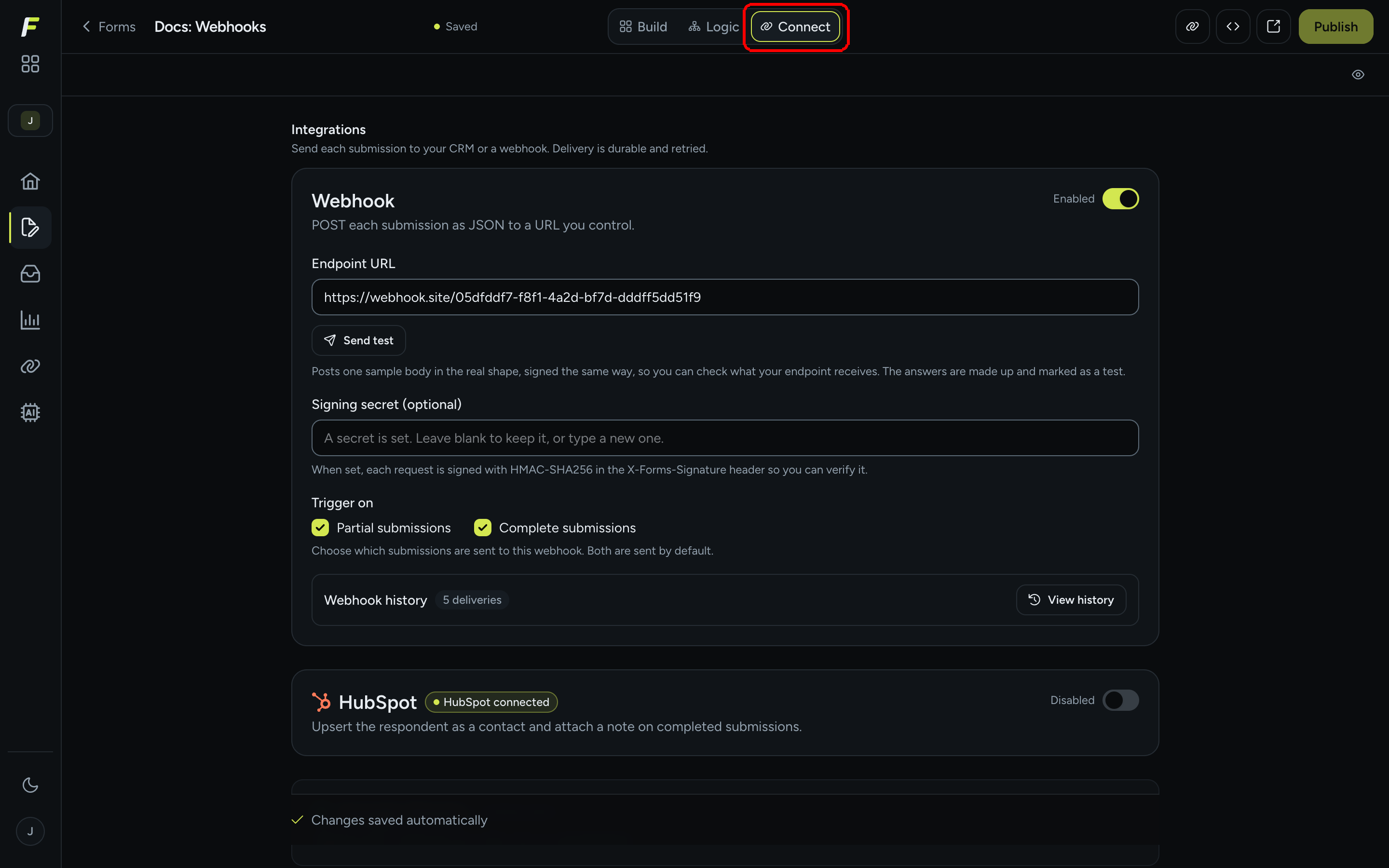Viewport: 1389px width, 868px height.
Task: Click the F logo icon in sidebar
Action: click(x=30, y=27)
